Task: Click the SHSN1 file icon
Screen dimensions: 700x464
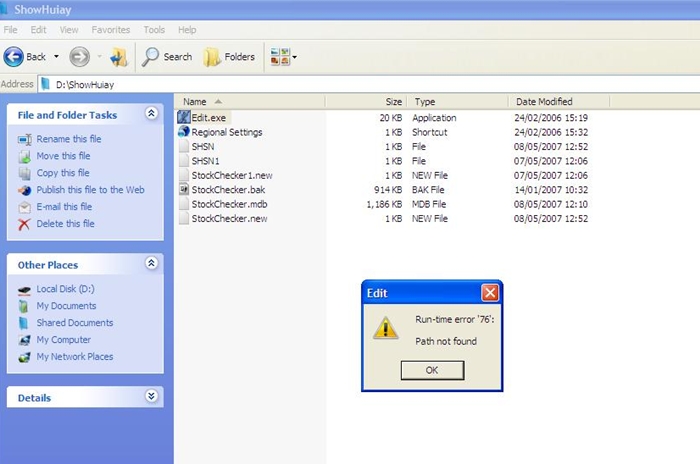Action: click(184, 160)
